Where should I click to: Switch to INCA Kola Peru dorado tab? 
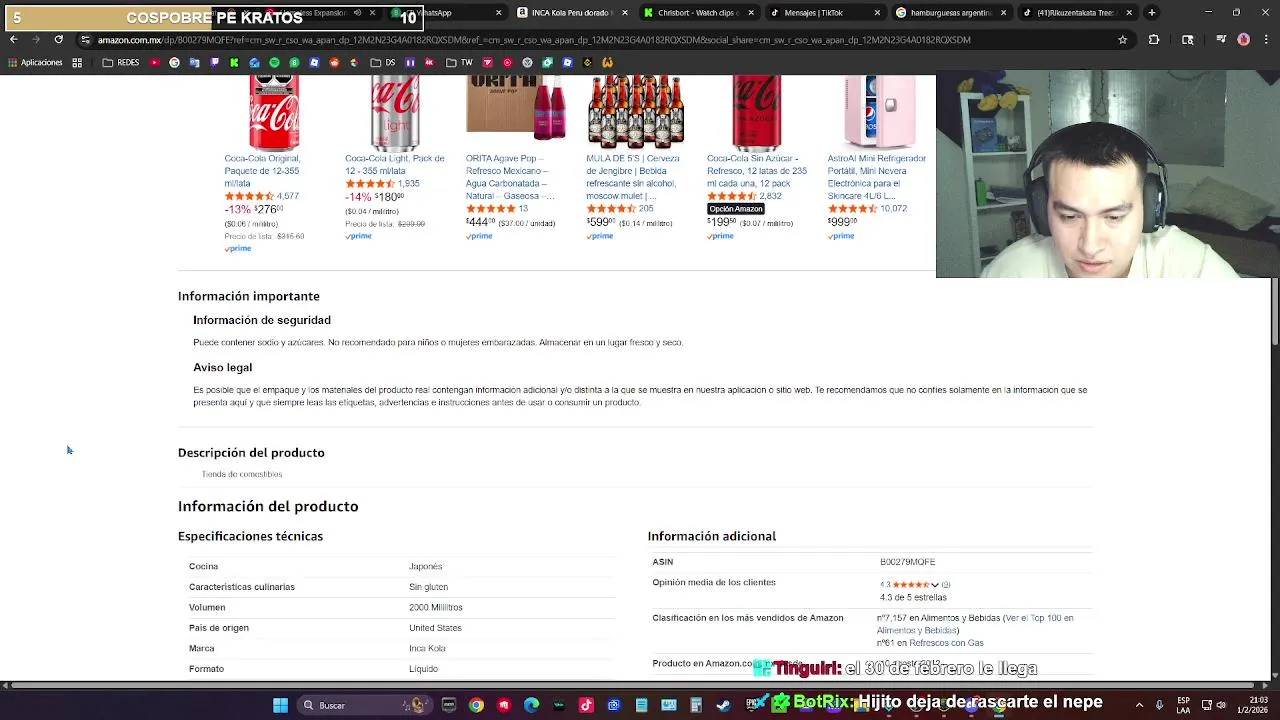click(x=570, y=13)
